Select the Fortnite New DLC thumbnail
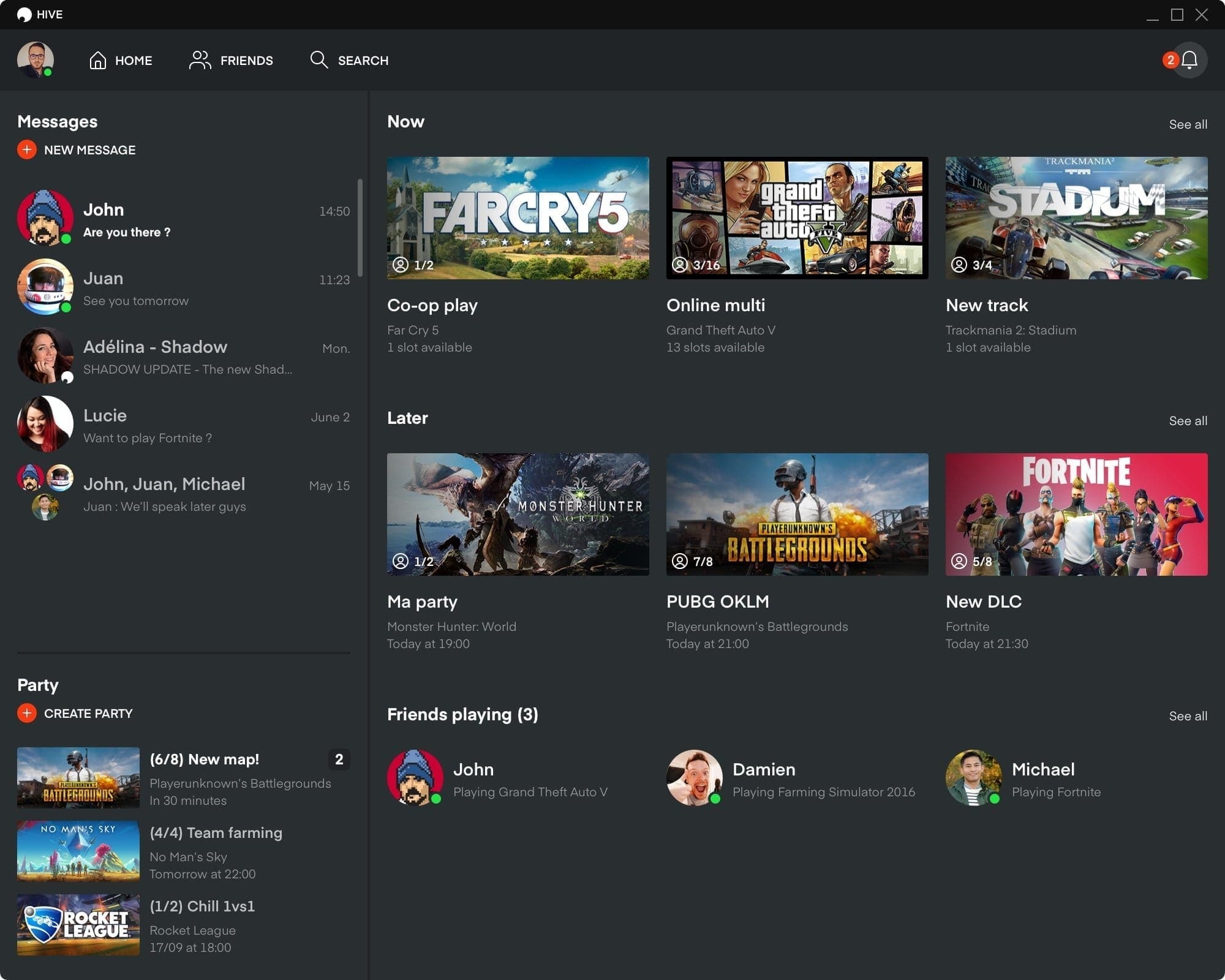 (1076, 514)
